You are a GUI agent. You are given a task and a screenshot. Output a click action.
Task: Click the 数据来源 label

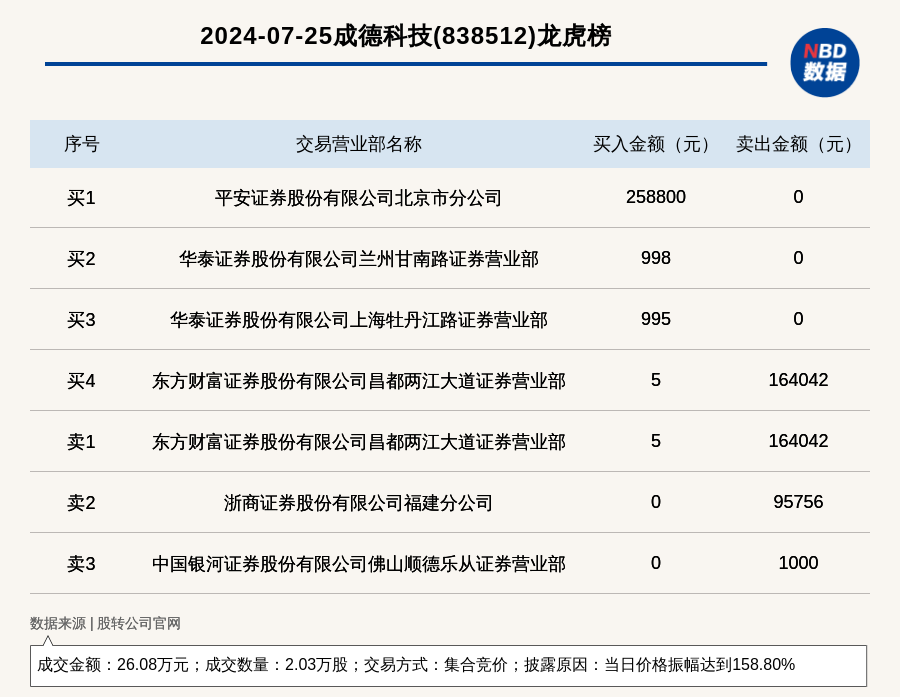[x=58, y=623]
